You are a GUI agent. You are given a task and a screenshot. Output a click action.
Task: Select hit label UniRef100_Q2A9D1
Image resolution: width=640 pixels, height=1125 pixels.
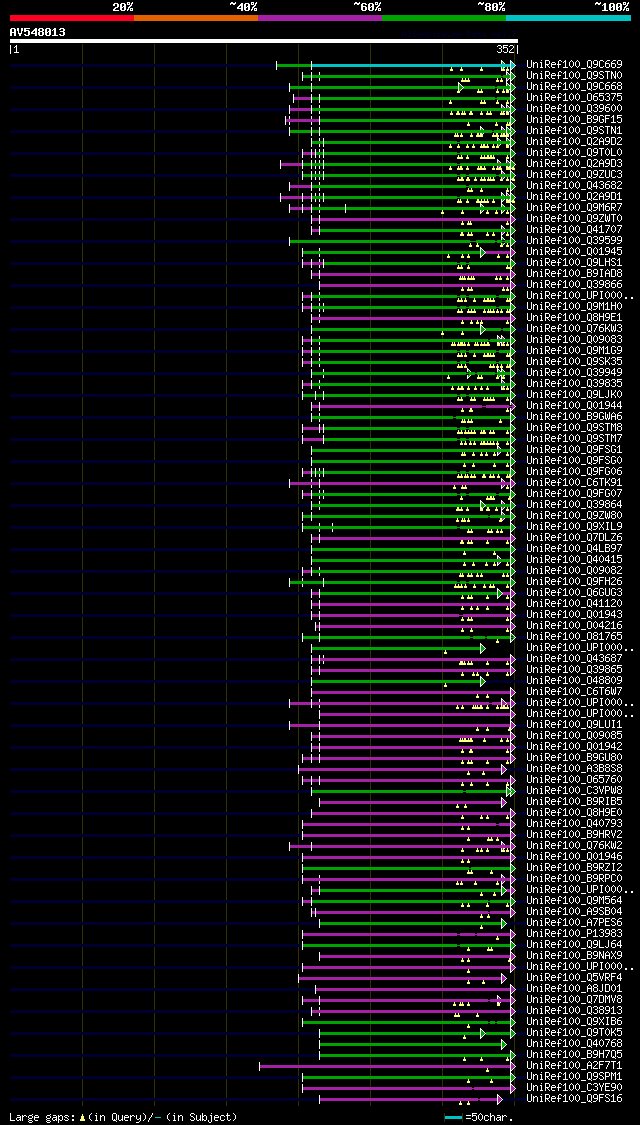pos(574,197)
